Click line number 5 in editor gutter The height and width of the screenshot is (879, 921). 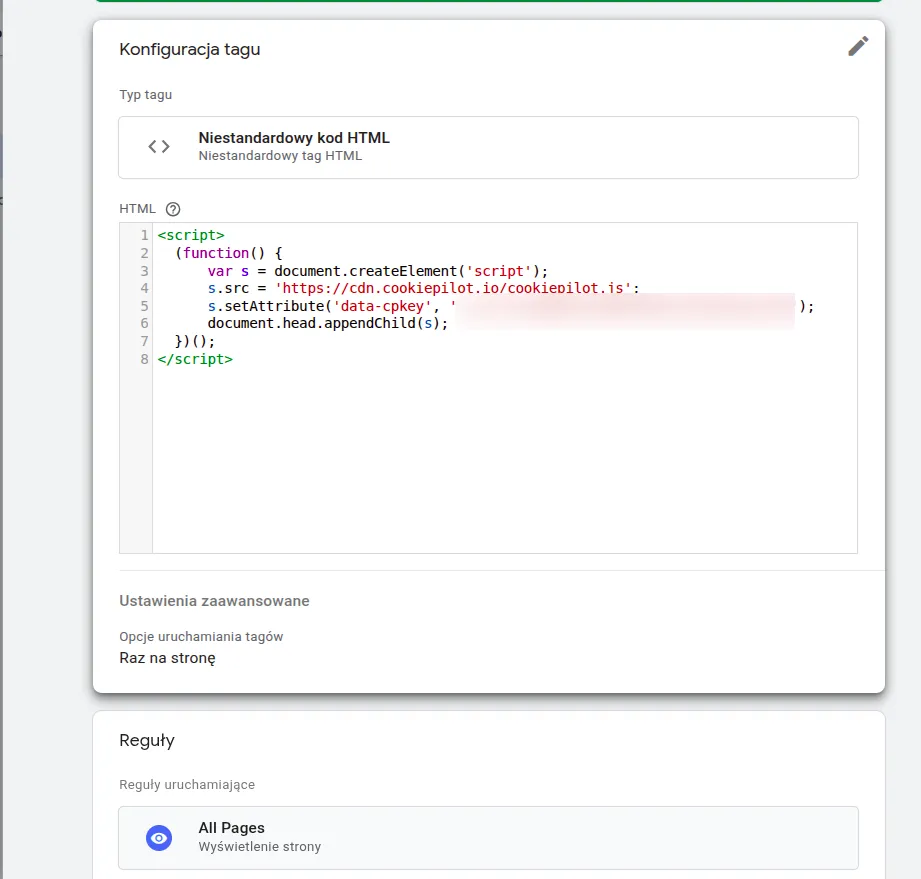point(144,307)
